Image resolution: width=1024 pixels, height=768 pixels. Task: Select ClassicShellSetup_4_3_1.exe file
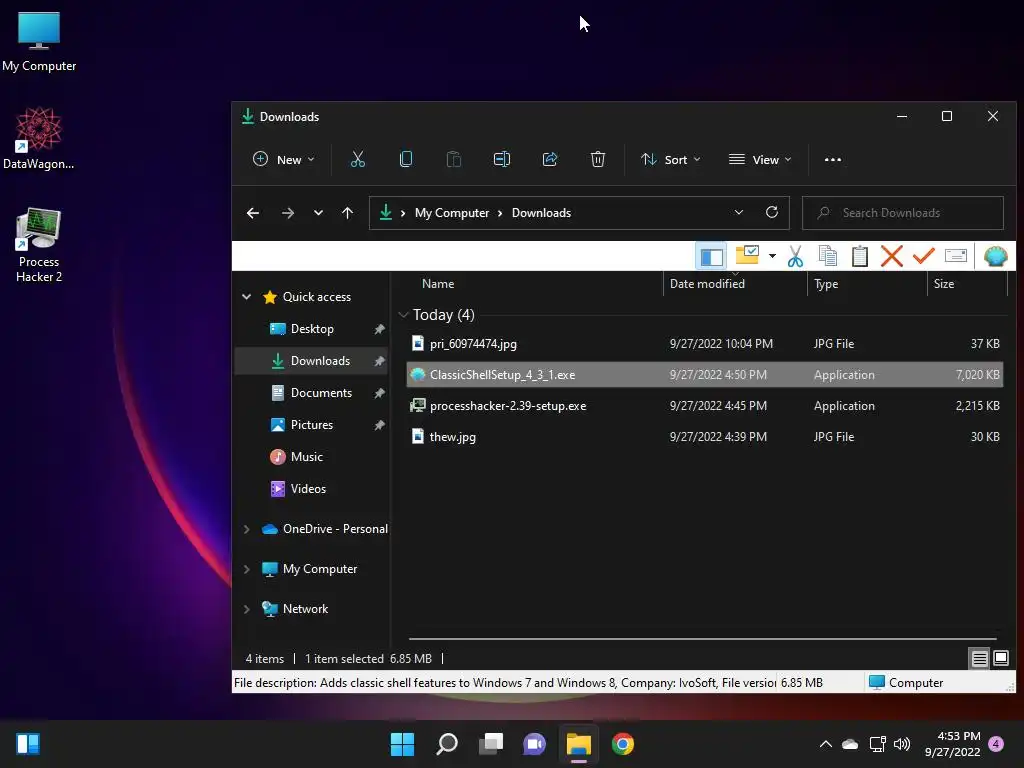point(705,375)
